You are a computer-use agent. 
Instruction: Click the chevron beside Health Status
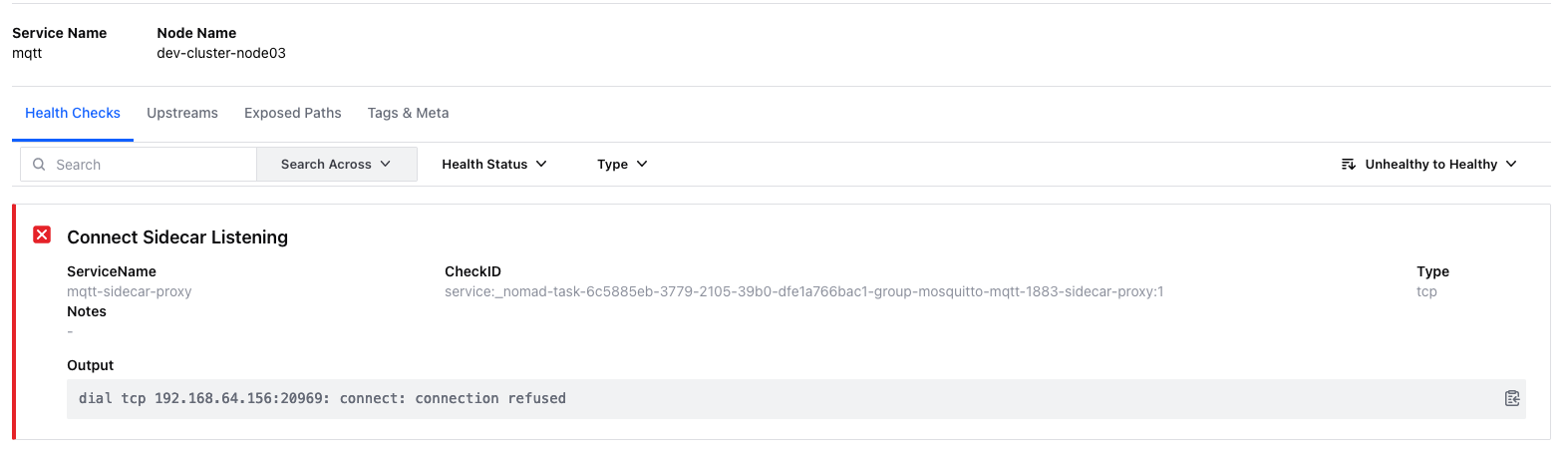[541, 165]
